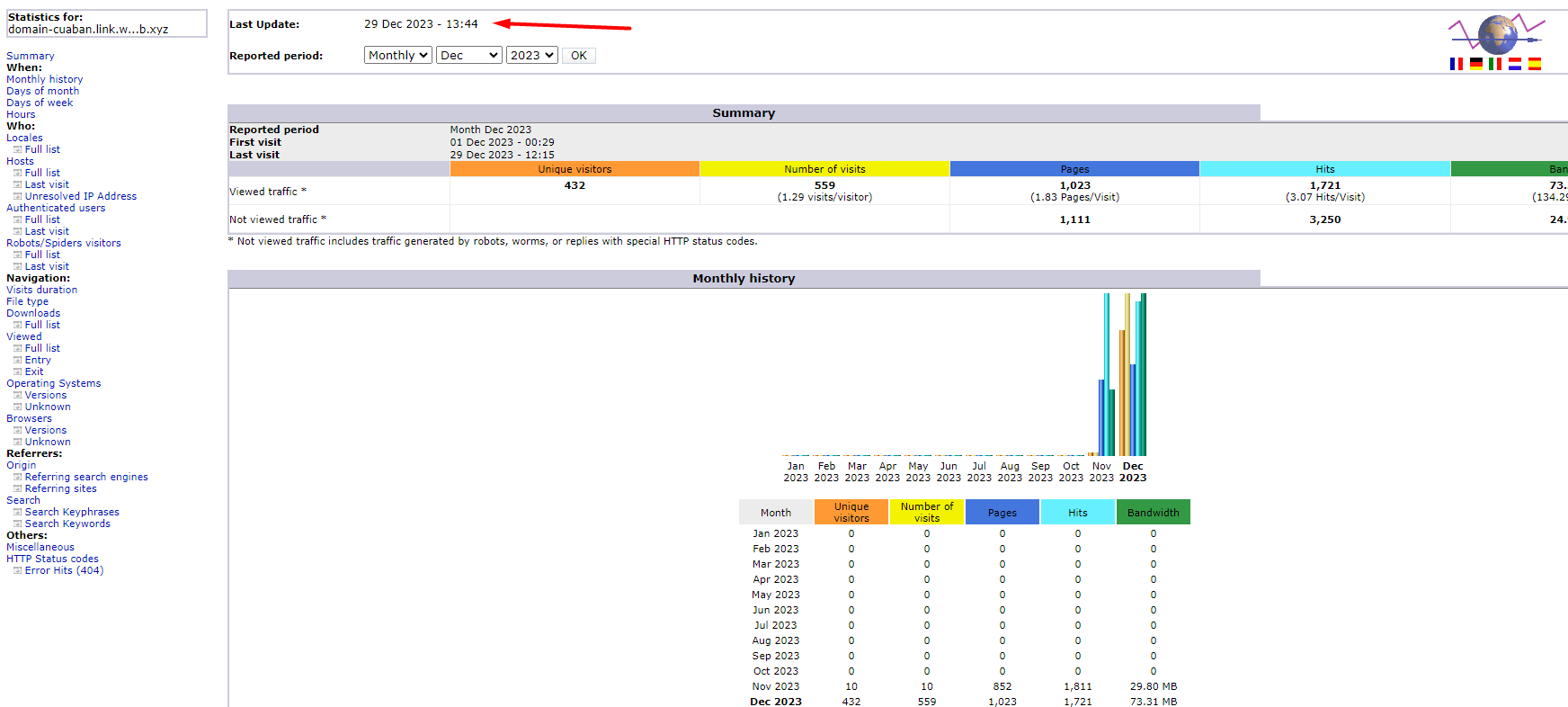This screenshot has width=1568, height=707.
Task: Open Referring search engines report
Action: (x=86, y=477)
